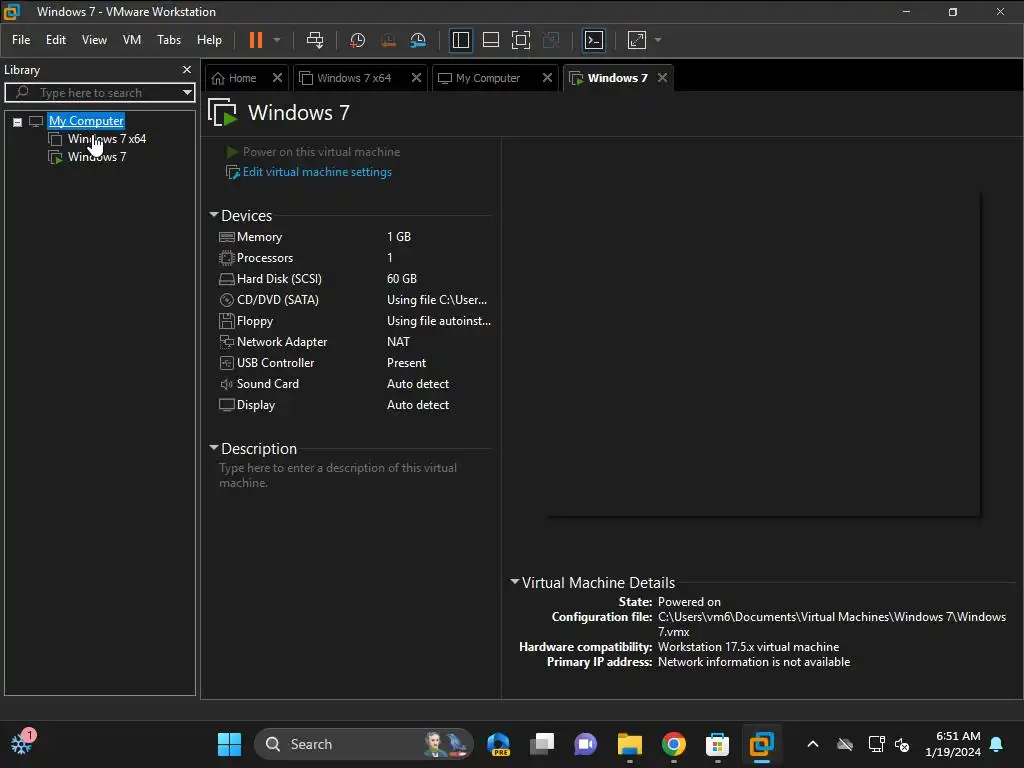This screenshot has width=1024, height=768.
Task: Collapse the Description section
Action: tap(214, 448)
